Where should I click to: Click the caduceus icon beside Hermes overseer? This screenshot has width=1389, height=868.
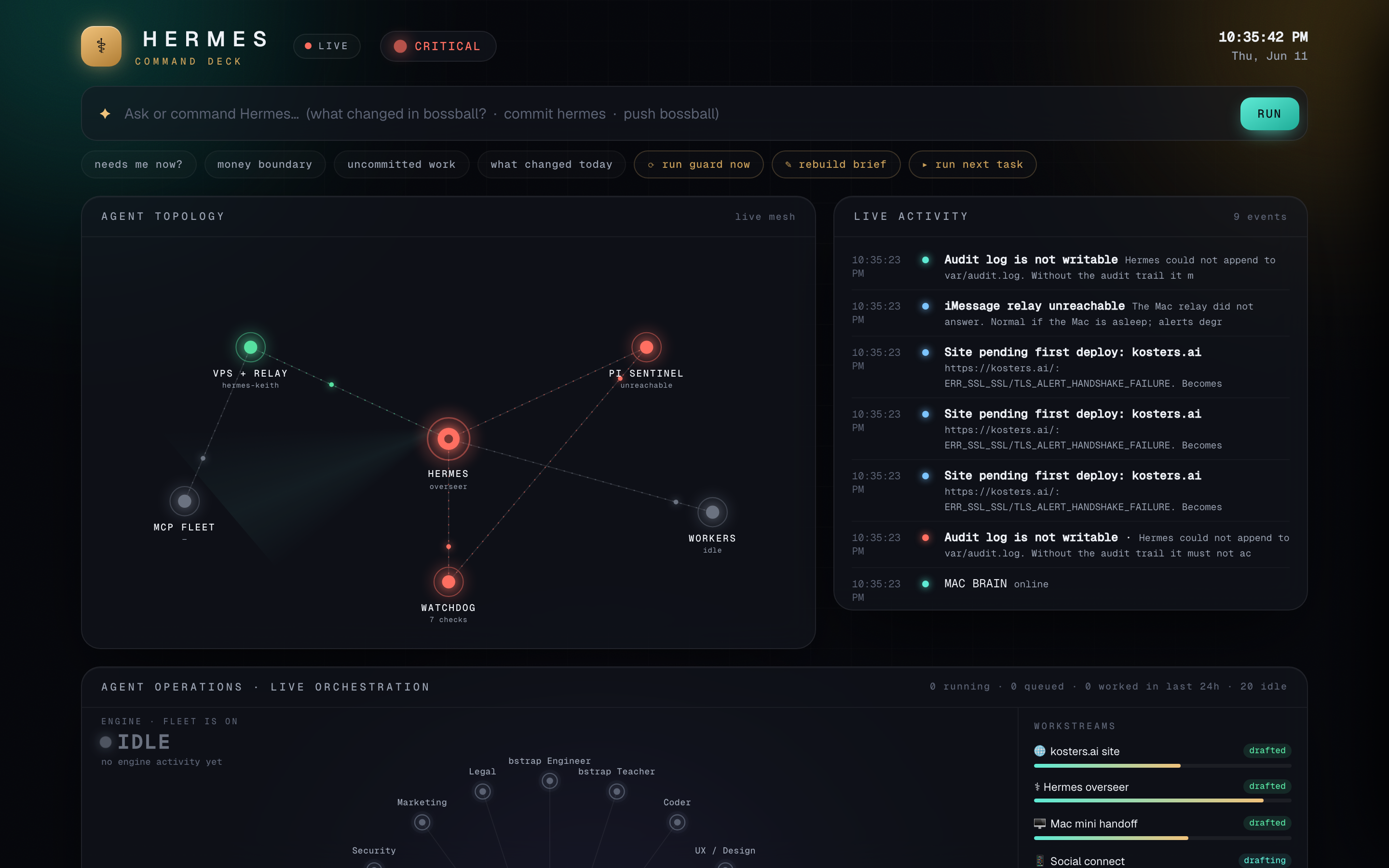(x=1037, y=787)
